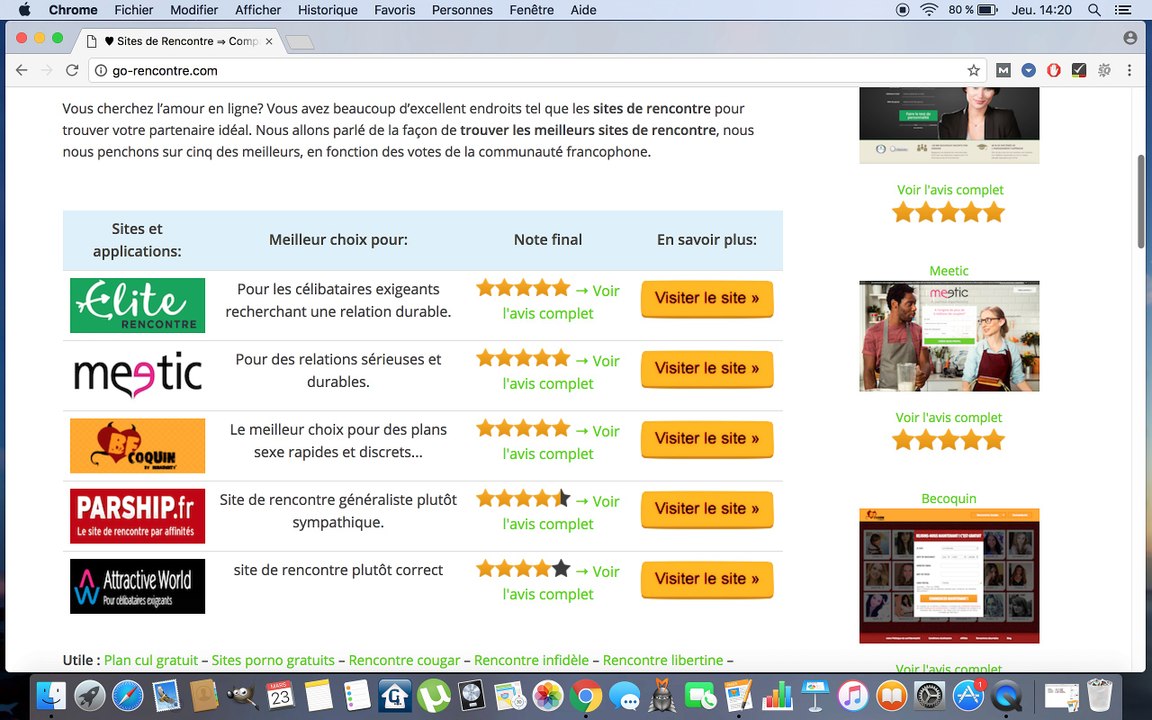The height and width of the screenshot is (720, 1152).
Task: Open the Favoris menu
Action: click(x=395, y=10)
